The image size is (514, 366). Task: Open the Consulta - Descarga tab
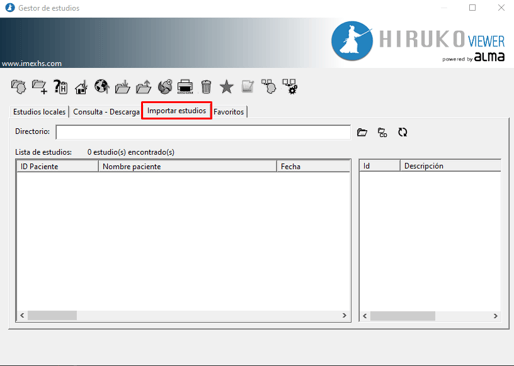click(x=106, y=112)
